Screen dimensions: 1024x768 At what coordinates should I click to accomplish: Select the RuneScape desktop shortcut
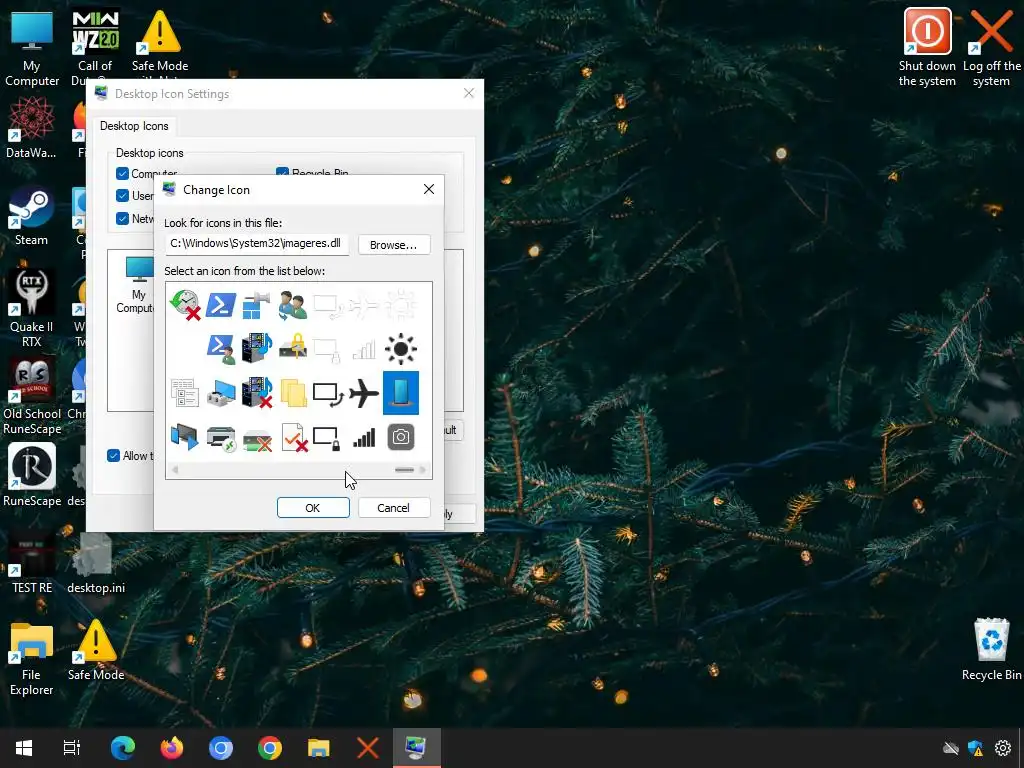coord(31,476)
